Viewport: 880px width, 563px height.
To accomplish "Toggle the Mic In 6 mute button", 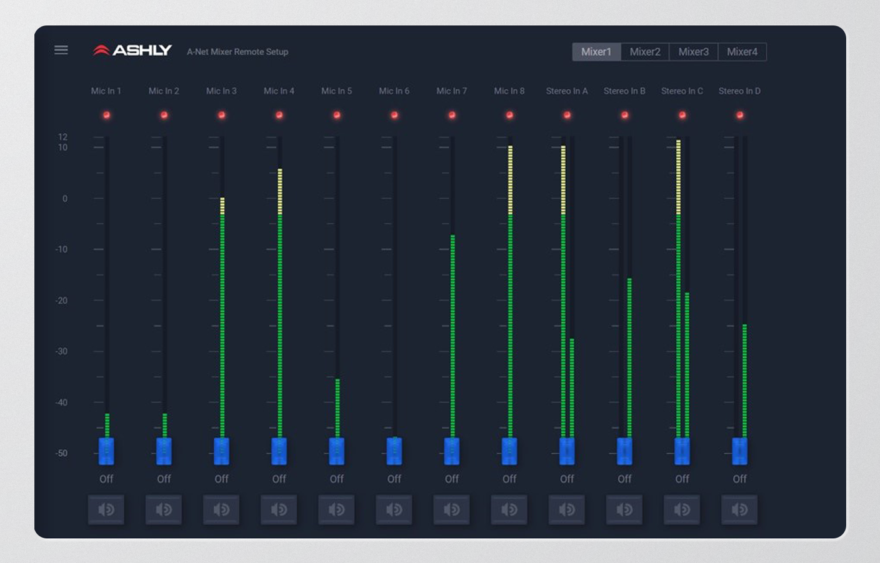I will [394, 510].
